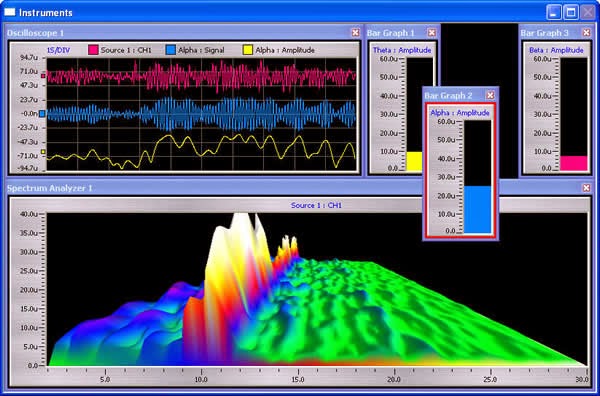Close the Oscilloscope 1 panel
Viewport: 600px width, 396px height.
tap(355, 33)
